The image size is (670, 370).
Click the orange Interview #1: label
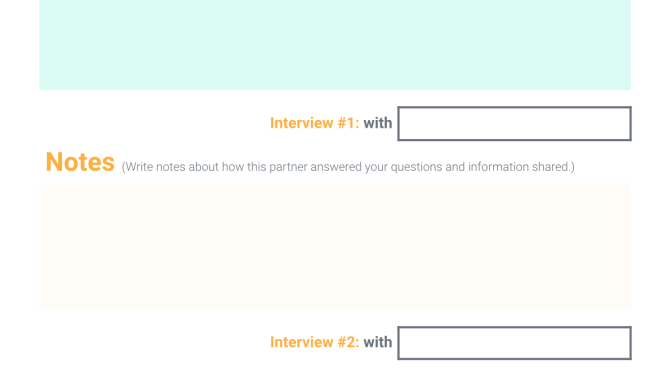point(314,123)
